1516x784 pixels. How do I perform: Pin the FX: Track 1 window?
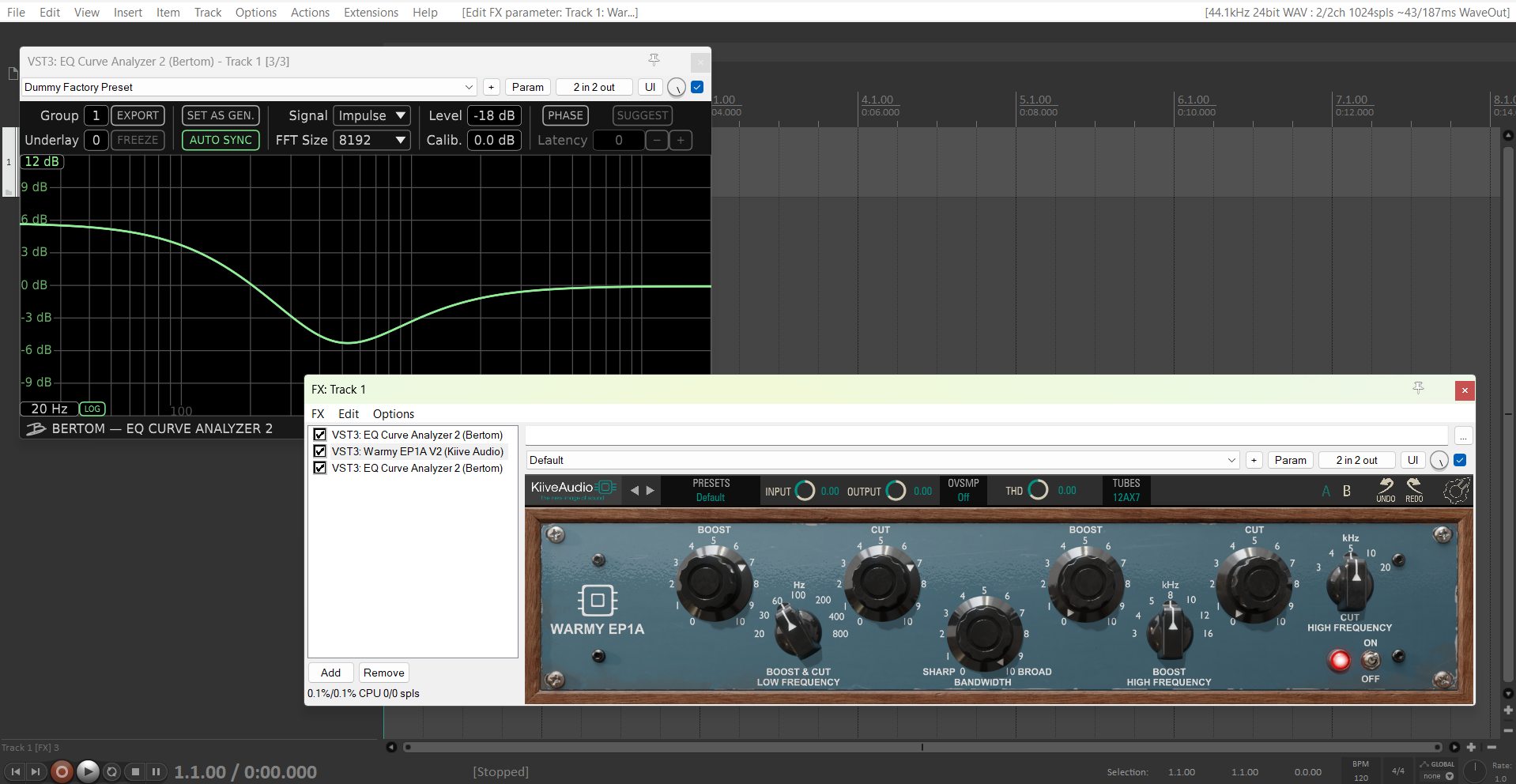tap(1419, 388)
